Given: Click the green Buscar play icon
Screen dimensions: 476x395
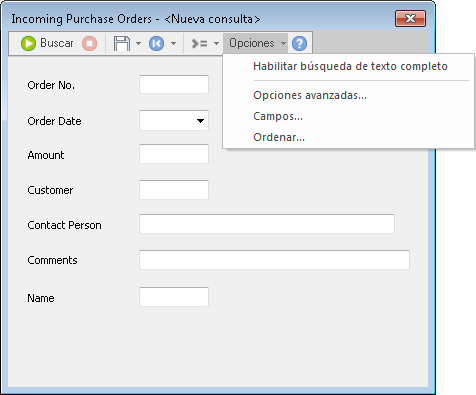Looking at the screenshot, I should click(x=28, y=43).
